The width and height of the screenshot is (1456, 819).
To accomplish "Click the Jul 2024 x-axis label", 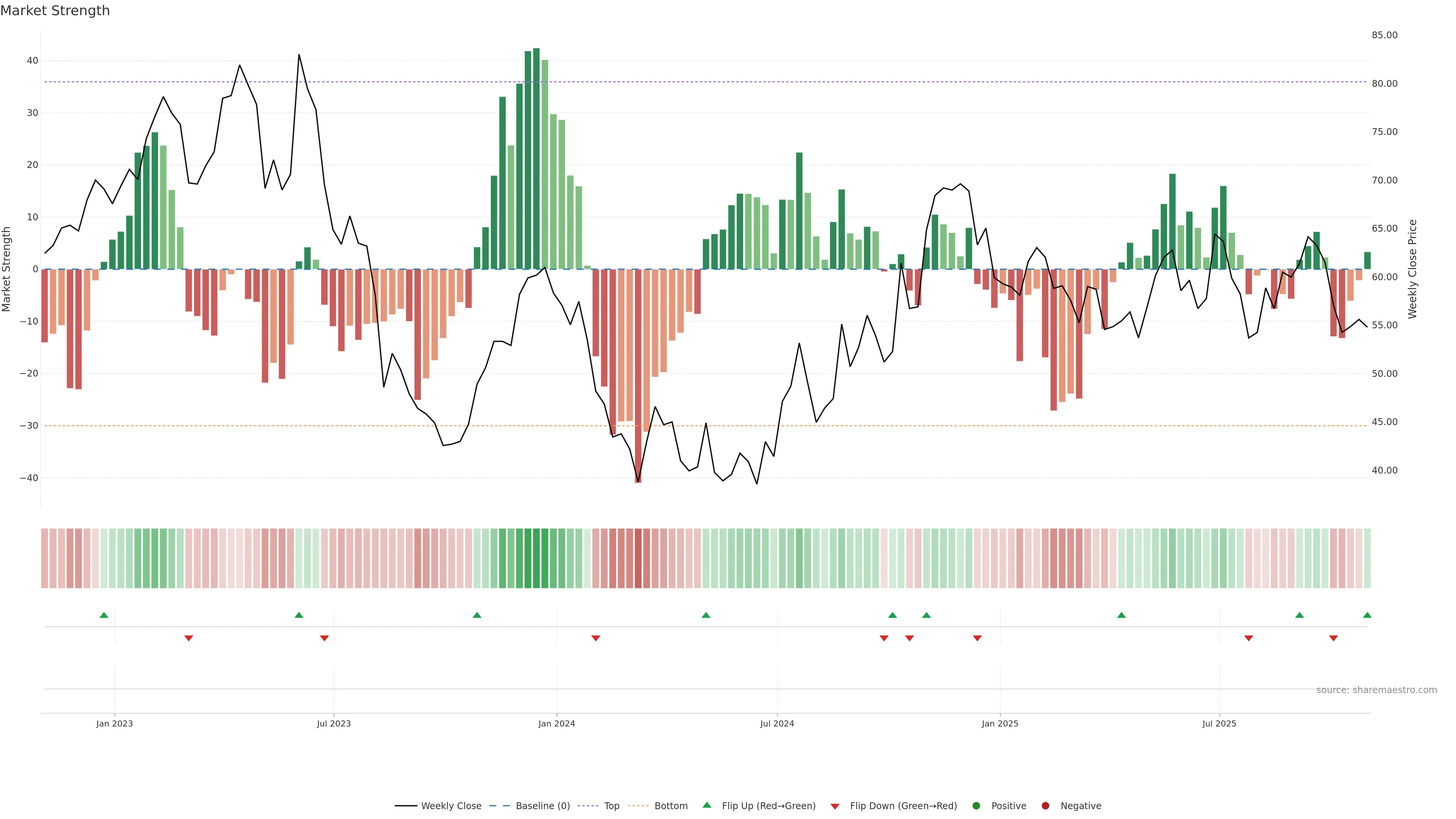I will click(x=777, y=723).
